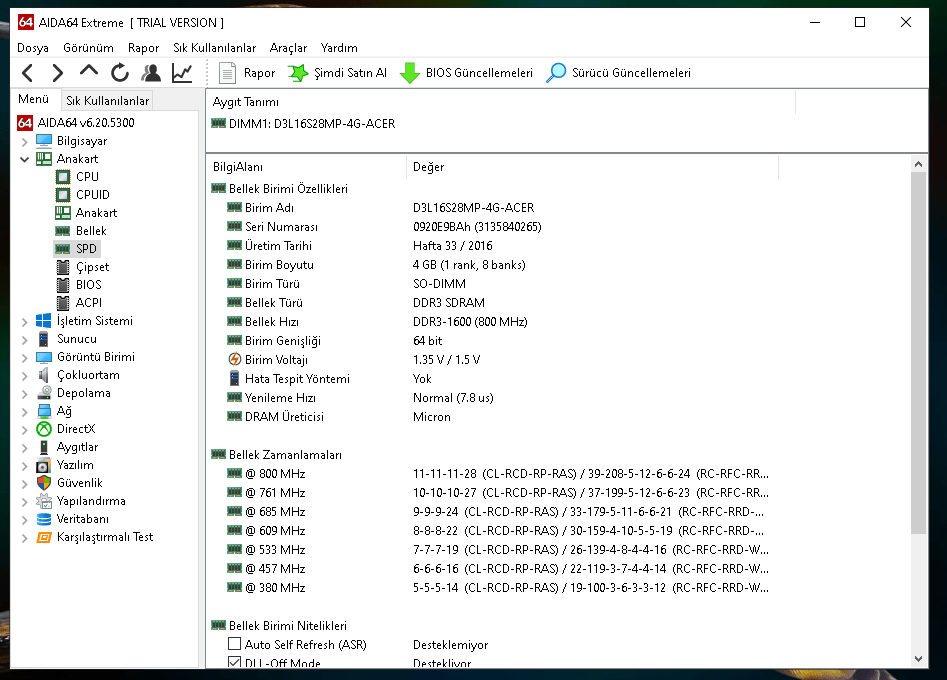The image size is (947, 680).
Task: Open BIOS Güncellemeleri
Action: 466,73
